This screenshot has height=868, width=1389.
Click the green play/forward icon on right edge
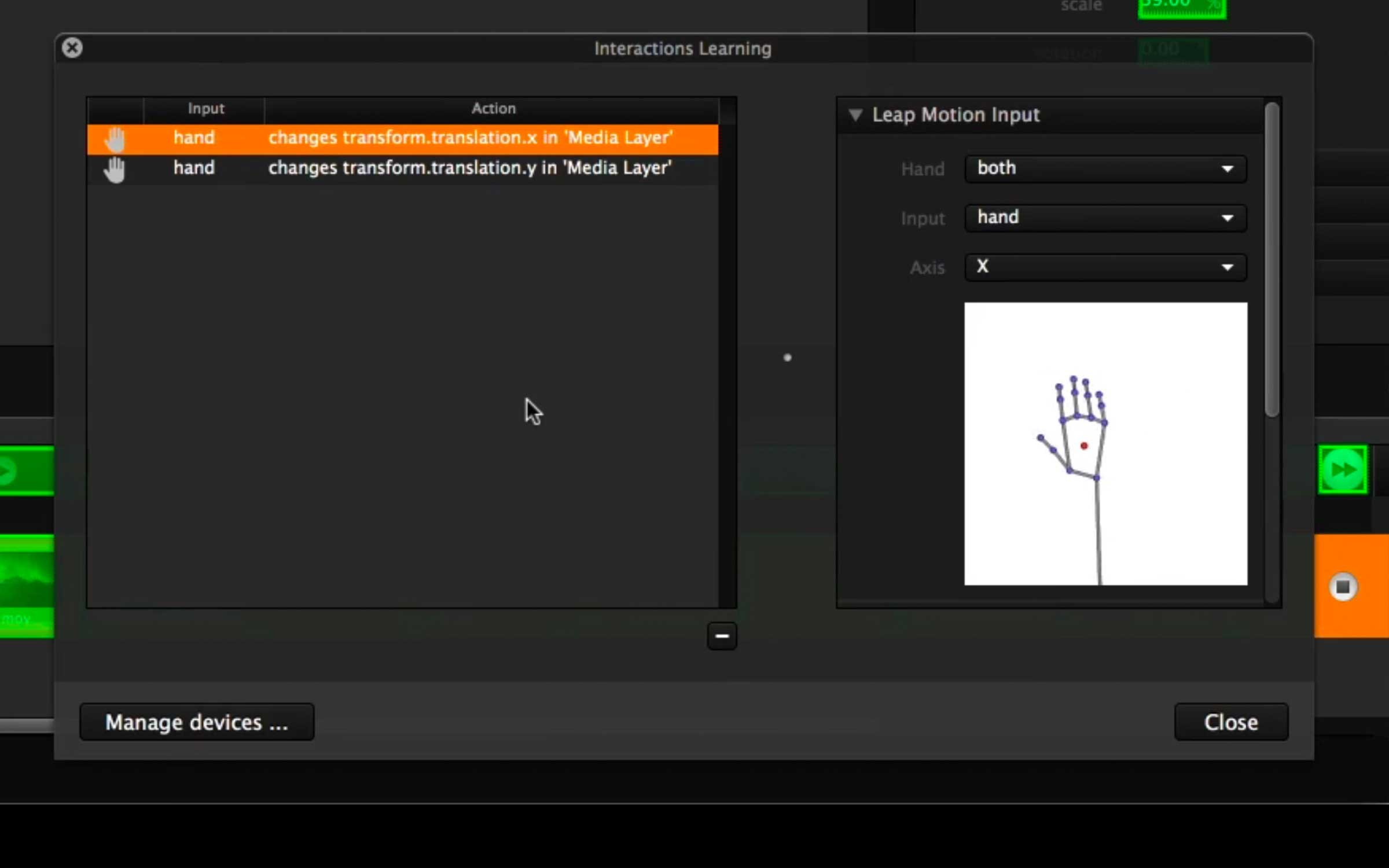(x=1344, y=469)
